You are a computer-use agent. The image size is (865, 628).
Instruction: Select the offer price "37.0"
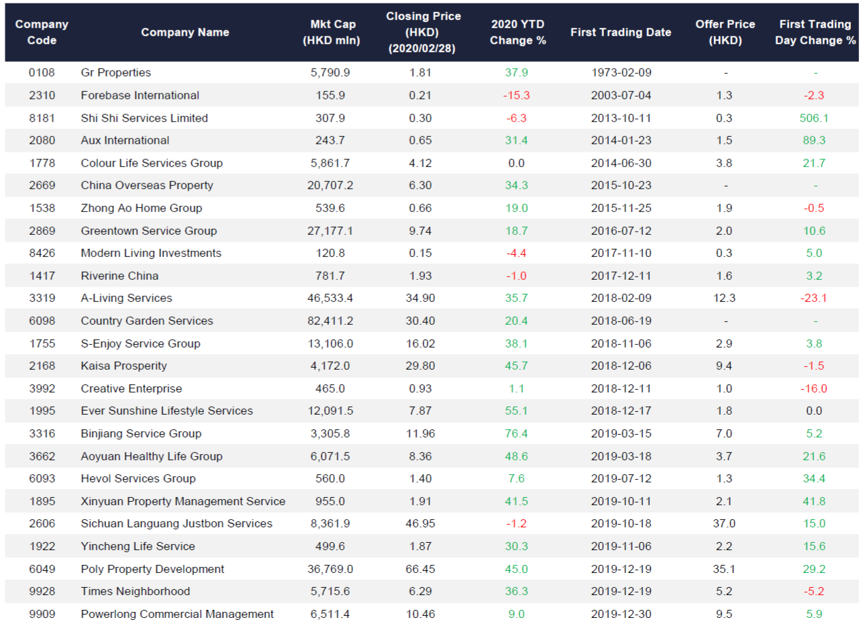click(724, 523)
